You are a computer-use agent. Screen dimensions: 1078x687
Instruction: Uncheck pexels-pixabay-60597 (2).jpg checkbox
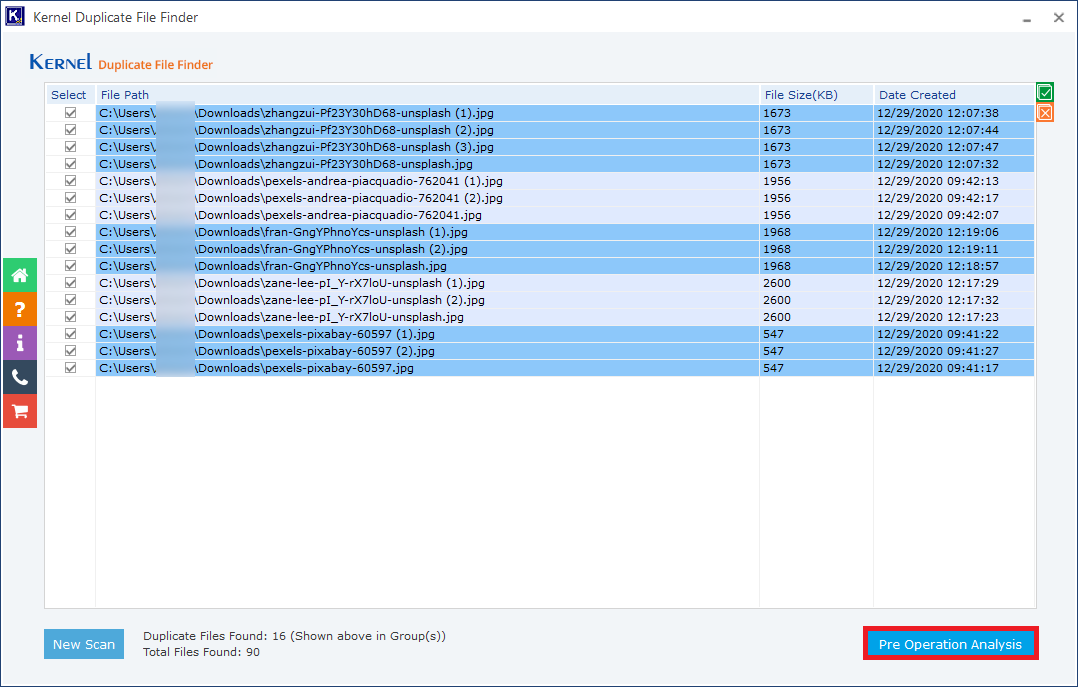click(70, 351)
